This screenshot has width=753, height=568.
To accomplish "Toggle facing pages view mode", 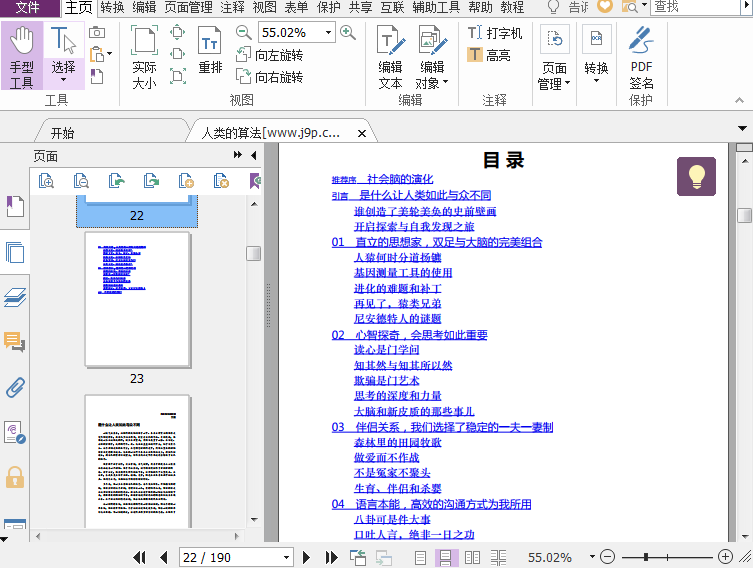I will coord(472,557).
